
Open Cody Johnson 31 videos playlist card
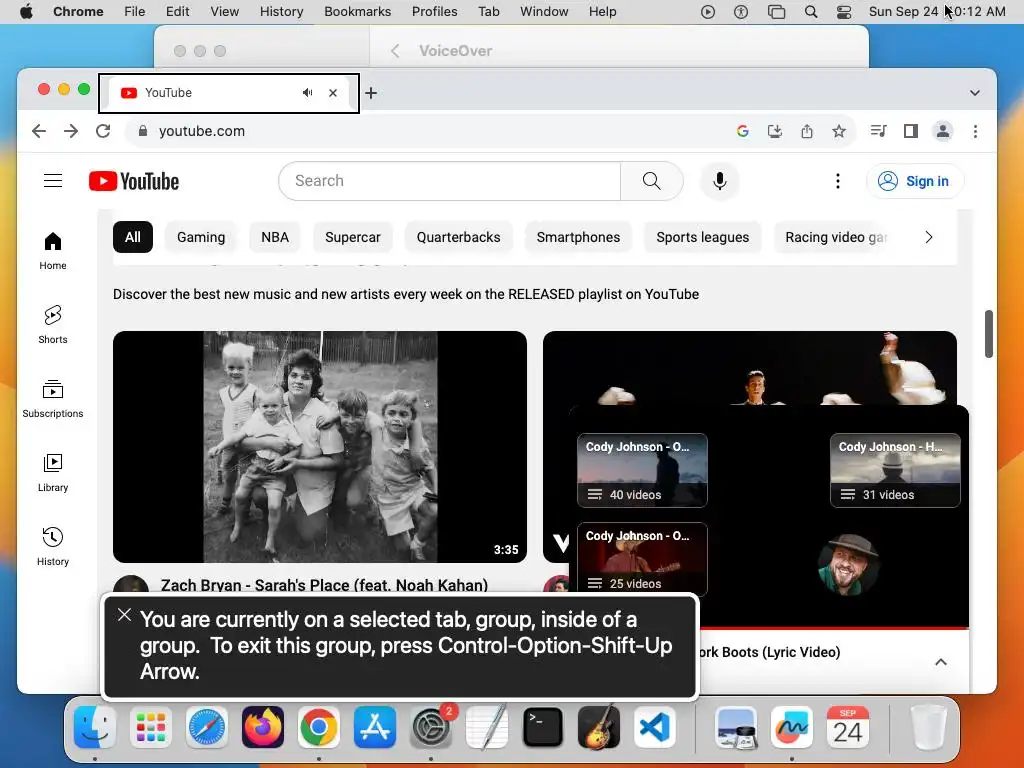point(895,470)
